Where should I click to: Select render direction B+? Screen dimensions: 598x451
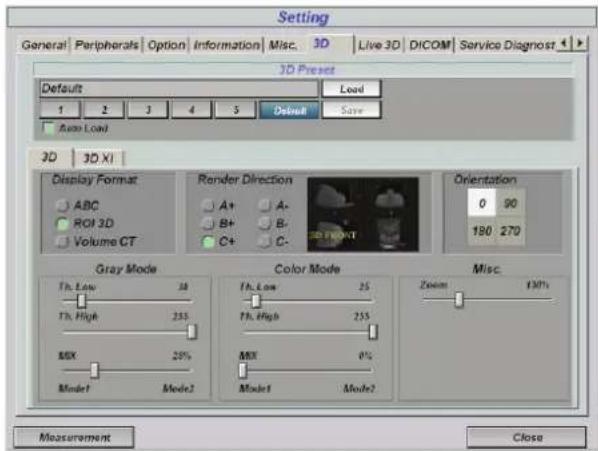pos(208,224)
